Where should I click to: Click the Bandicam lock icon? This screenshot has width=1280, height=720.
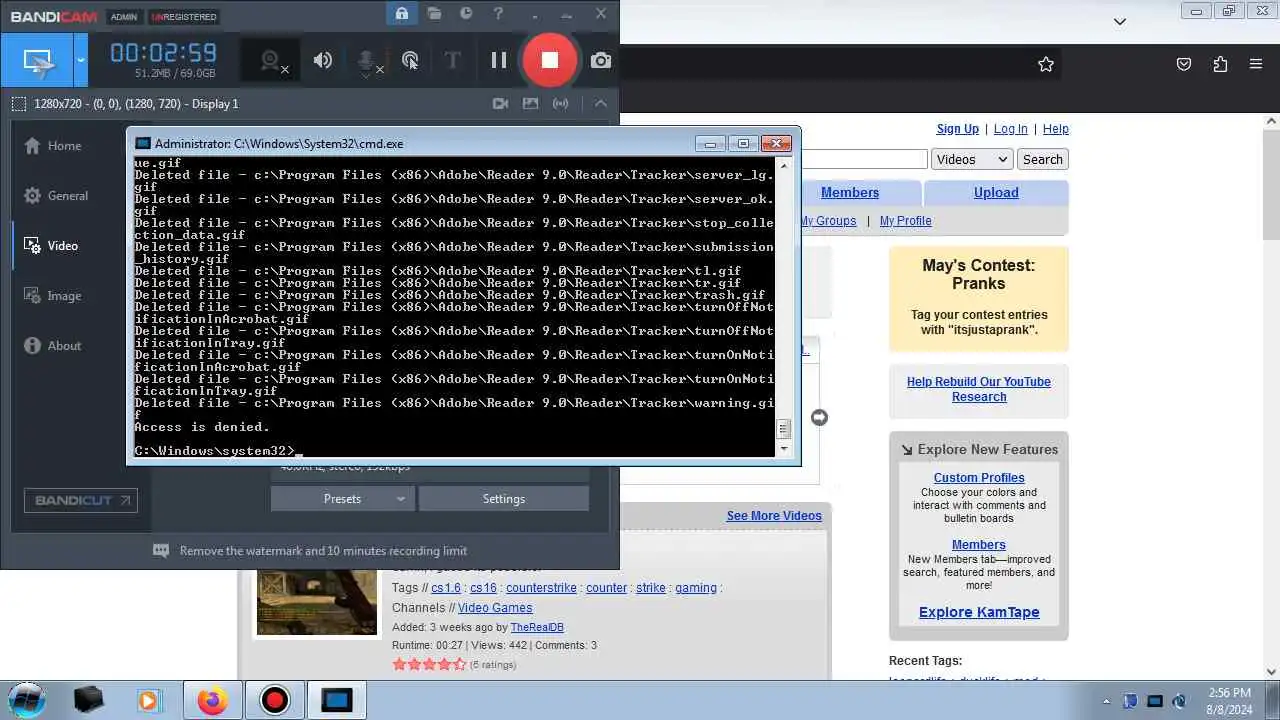point(401,14)
